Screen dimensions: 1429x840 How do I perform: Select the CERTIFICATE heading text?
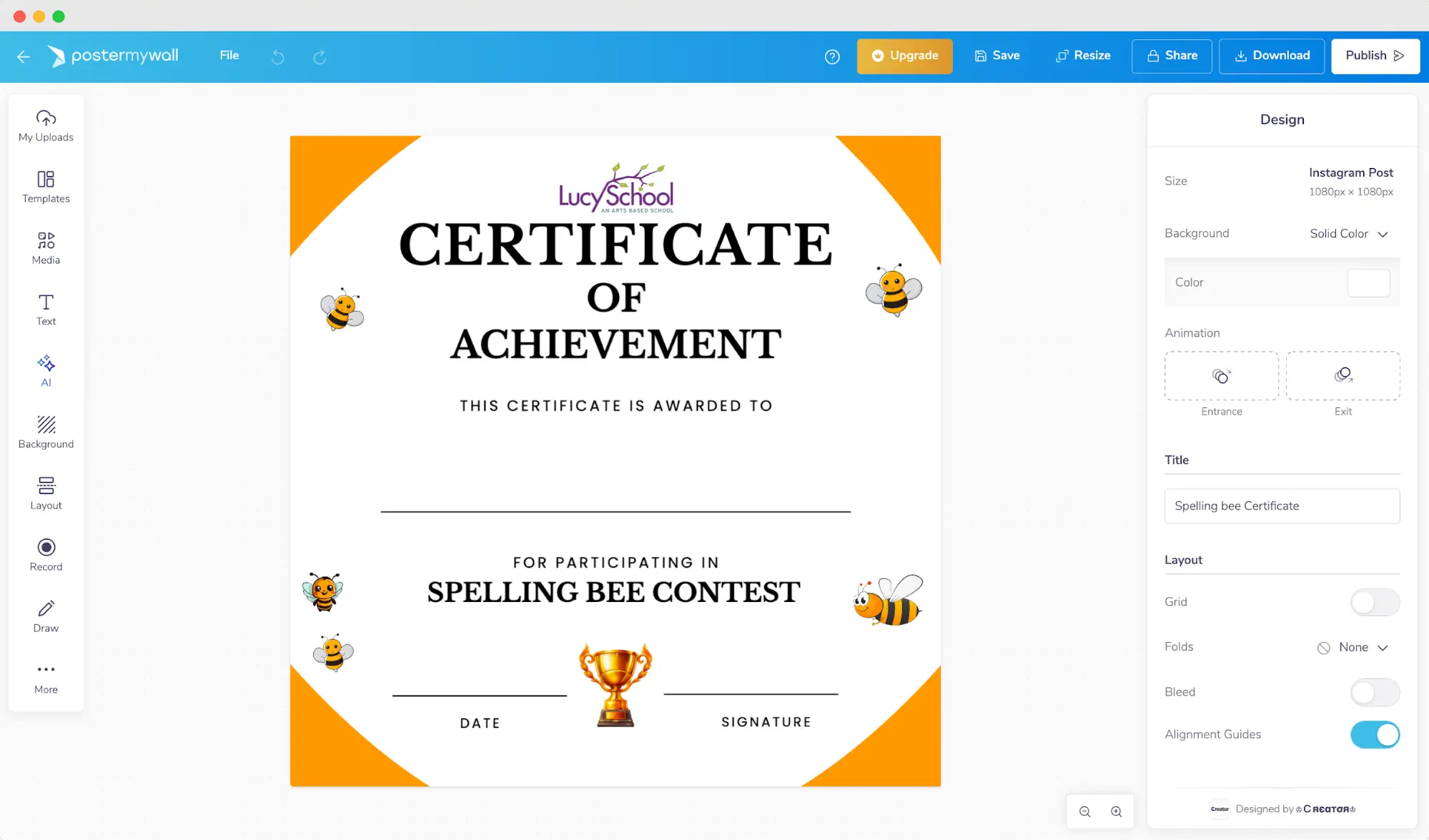pyautogui.click(x=615, y=244)
